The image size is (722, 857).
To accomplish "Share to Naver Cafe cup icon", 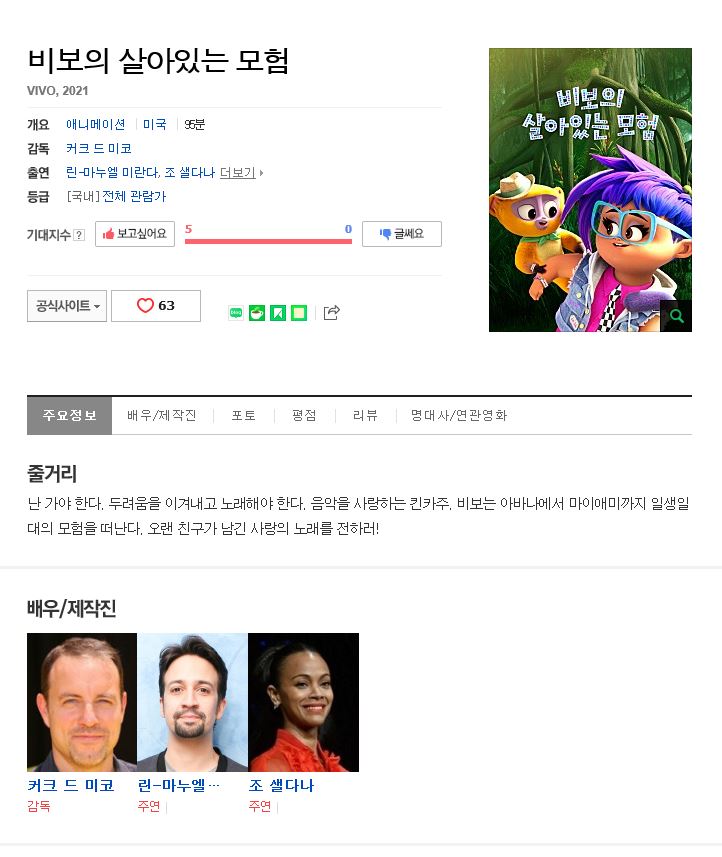I will point(257,313).
